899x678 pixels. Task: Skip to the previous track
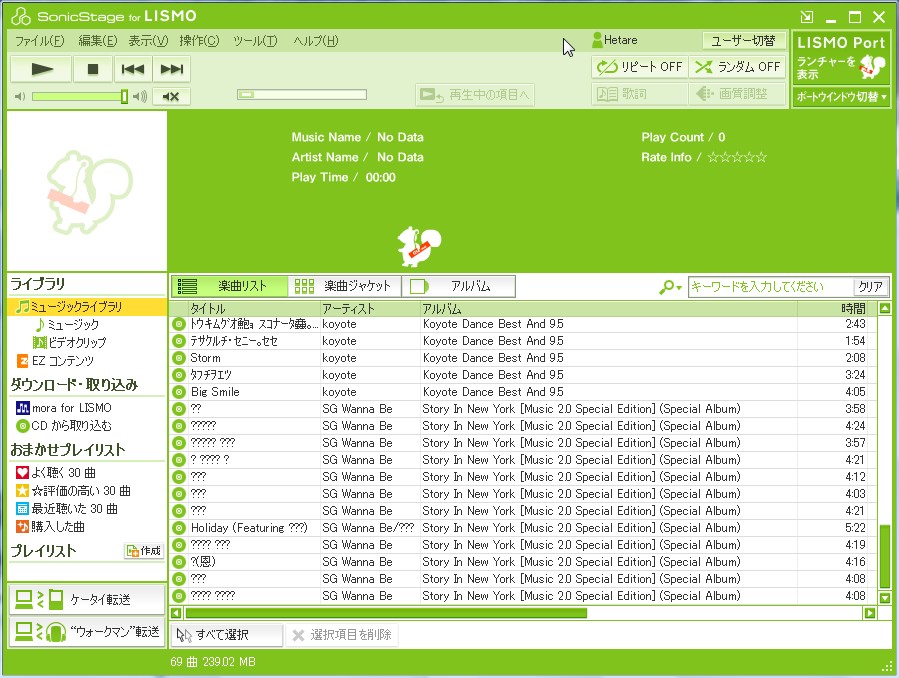click(x=132, y=69)
